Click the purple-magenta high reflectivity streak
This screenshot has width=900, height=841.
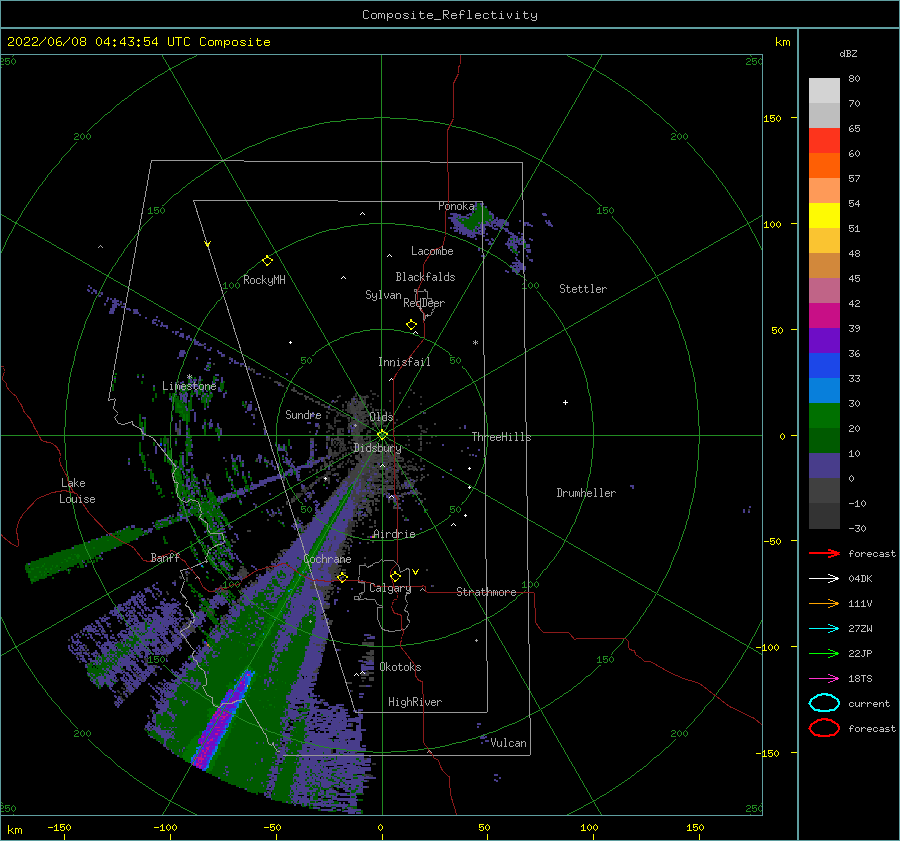tap(223, 719)
